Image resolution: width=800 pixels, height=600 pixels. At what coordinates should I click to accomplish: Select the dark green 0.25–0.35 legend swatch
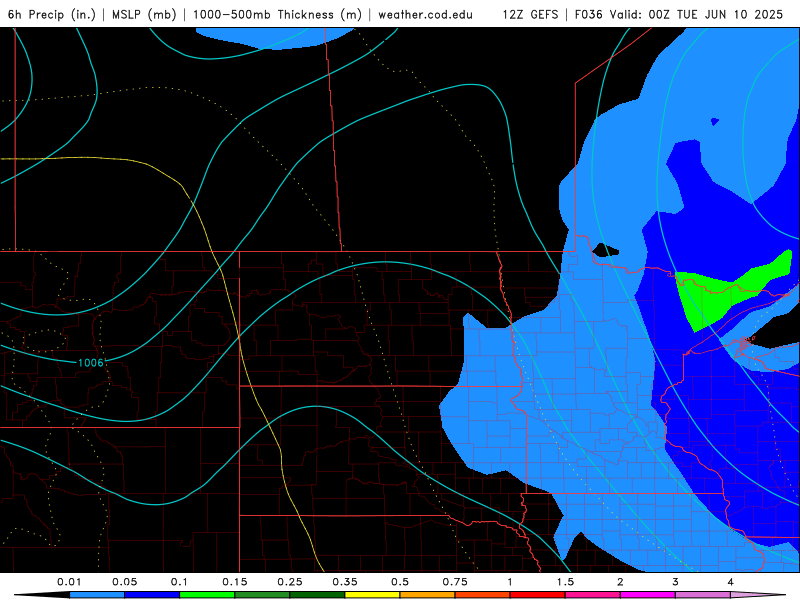(317, 595)
